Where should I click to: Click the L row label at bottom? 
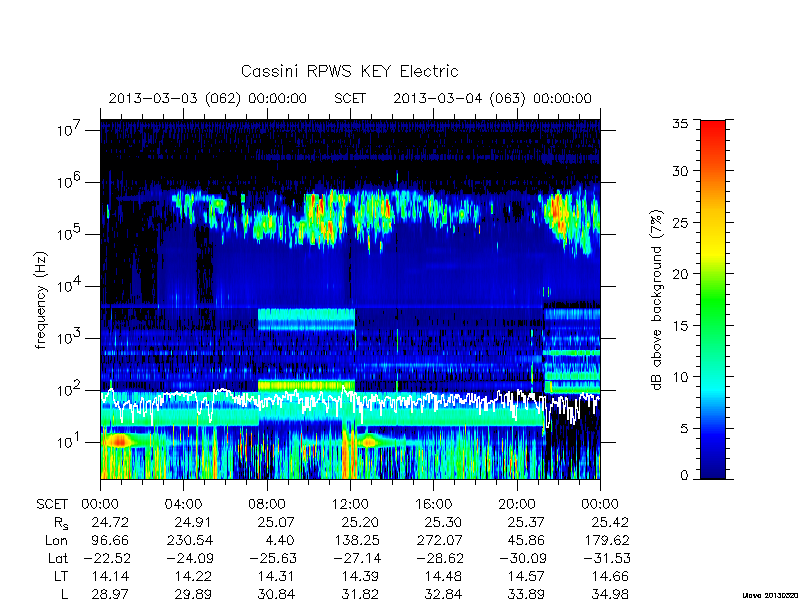pos(64,594)
